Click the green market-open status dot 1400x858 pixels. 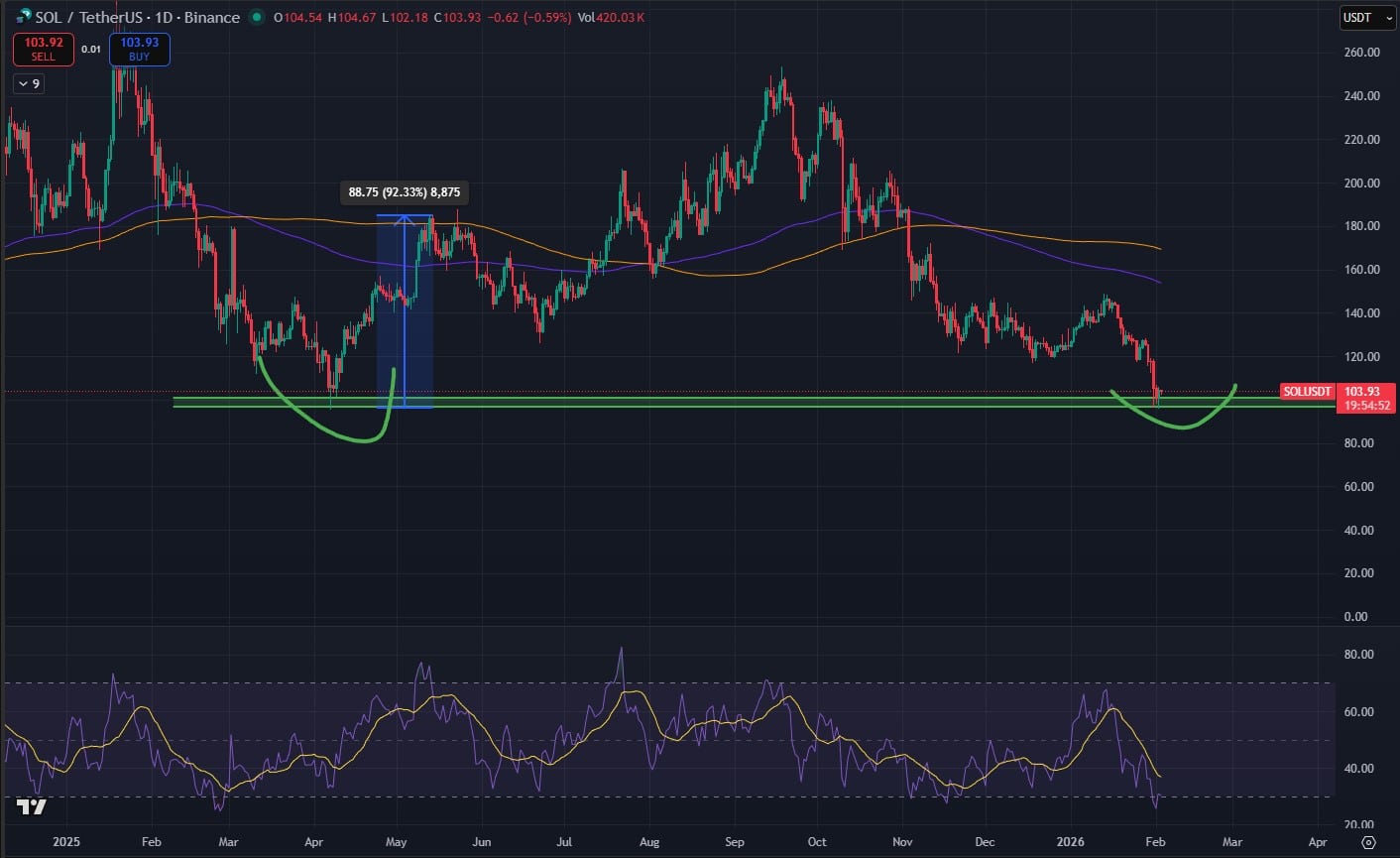pyautogui.click(x=257, y=17)
